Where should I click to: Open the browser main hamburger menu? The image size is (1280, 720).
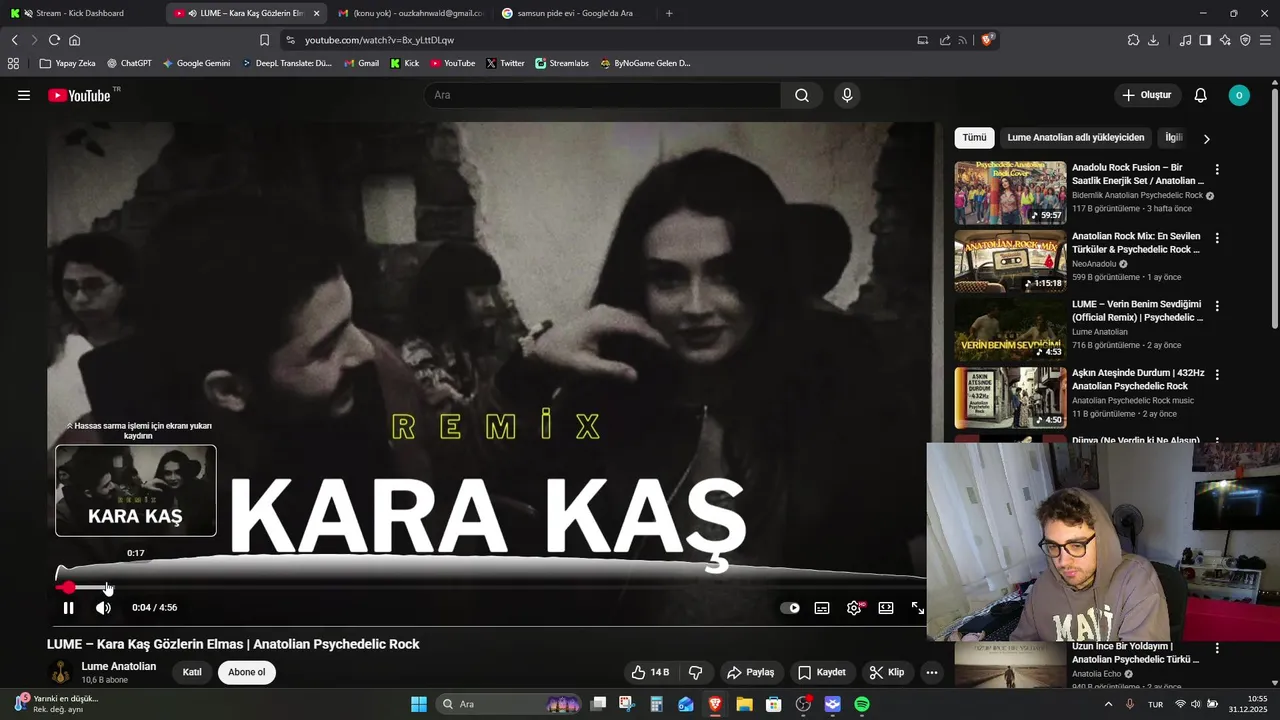pos(1265,40)
